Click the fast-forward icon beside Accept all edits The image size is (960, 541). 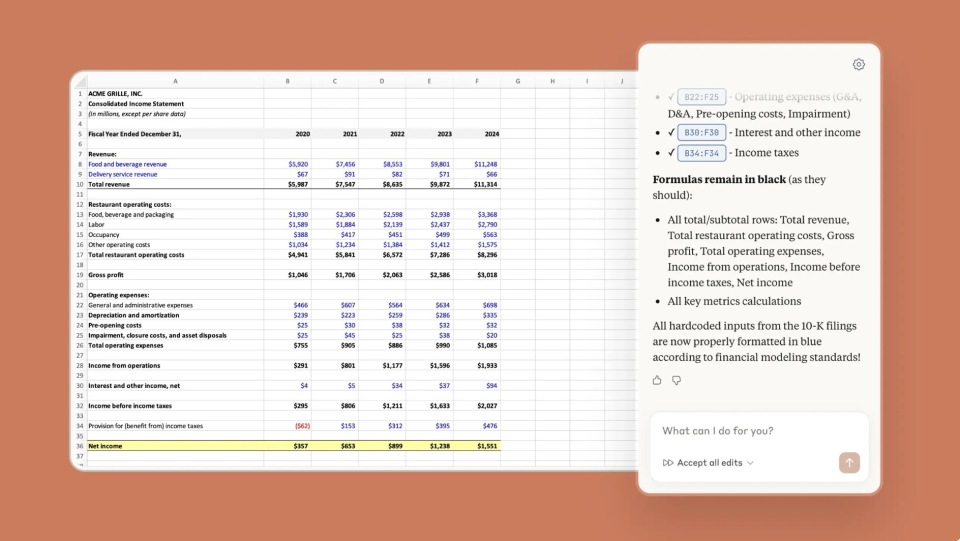coord(668,463)
